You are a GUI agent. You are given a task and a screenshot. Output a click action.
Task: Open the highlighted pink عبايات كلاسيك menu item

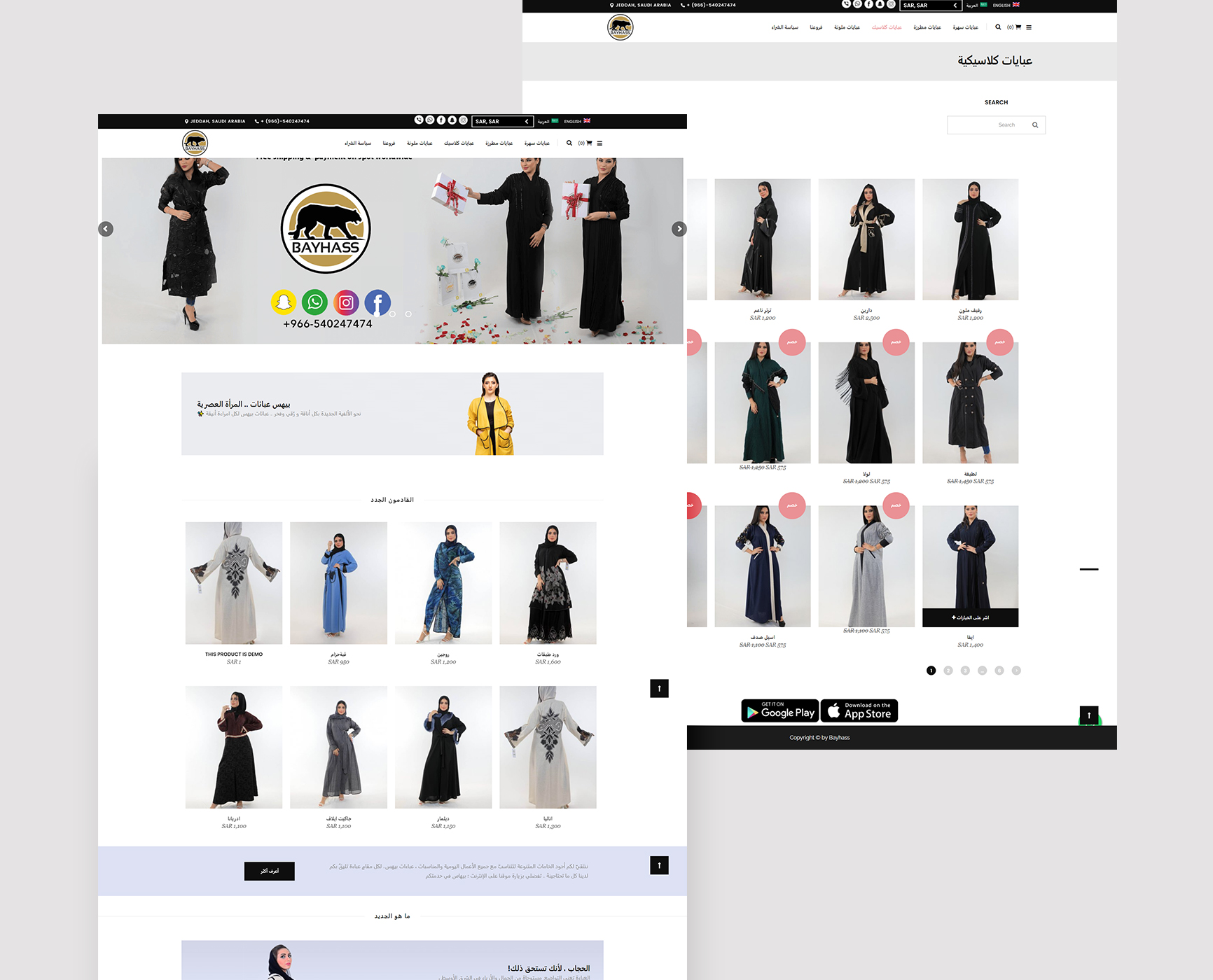coord(887,27)
